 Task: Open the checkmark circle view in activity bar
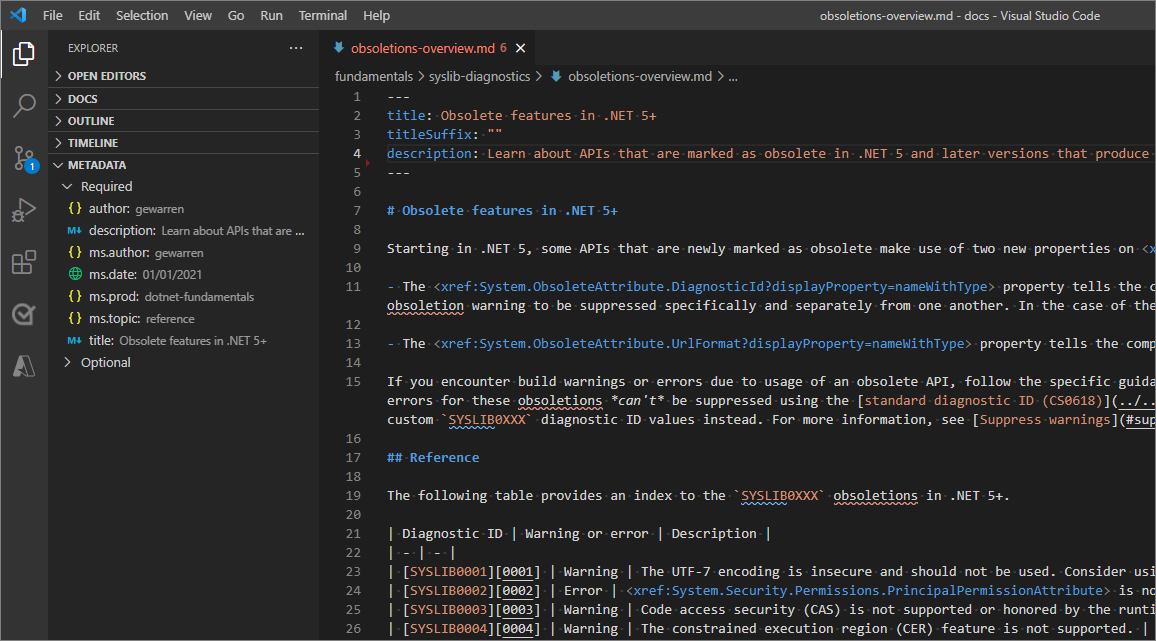24,314
